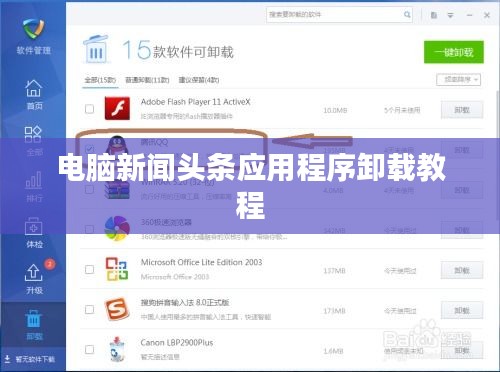The width and height of the screenshot is (500, 372).
Task: Tick the Canon LBP2900Plus checkbox
Action: (89, 350)
